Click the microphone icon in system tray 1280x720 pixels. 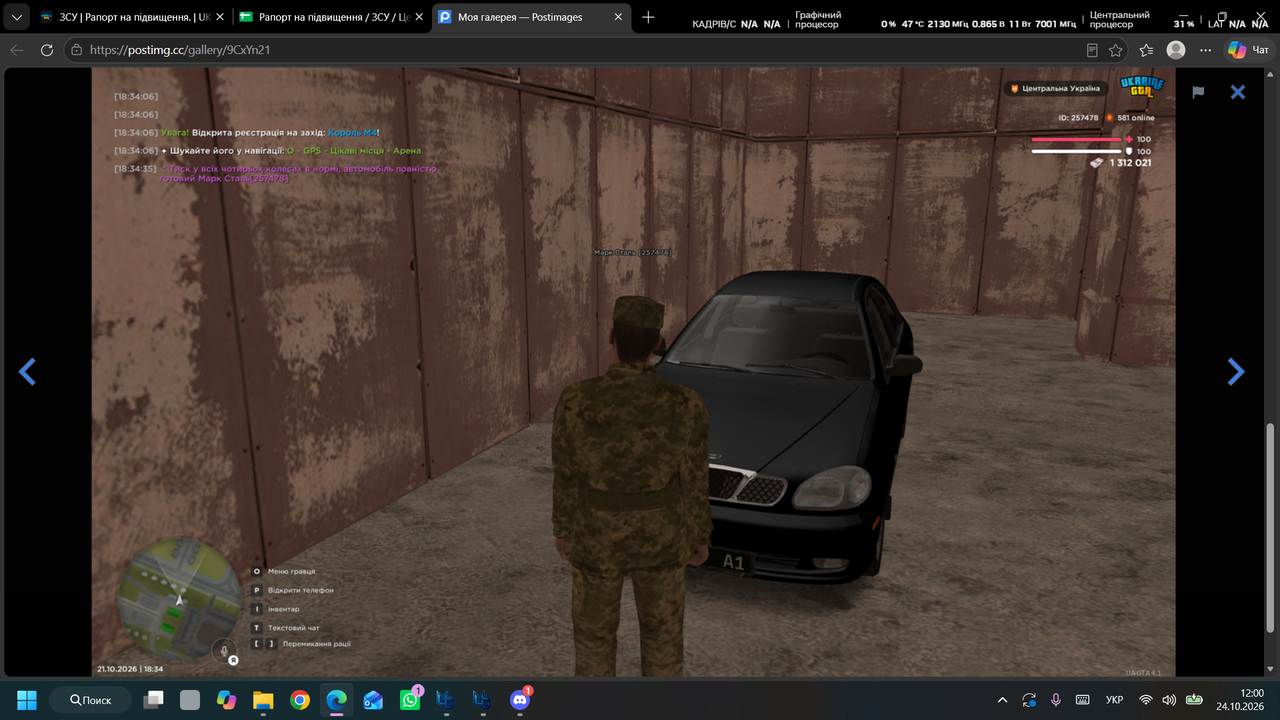pos(1056,700)
